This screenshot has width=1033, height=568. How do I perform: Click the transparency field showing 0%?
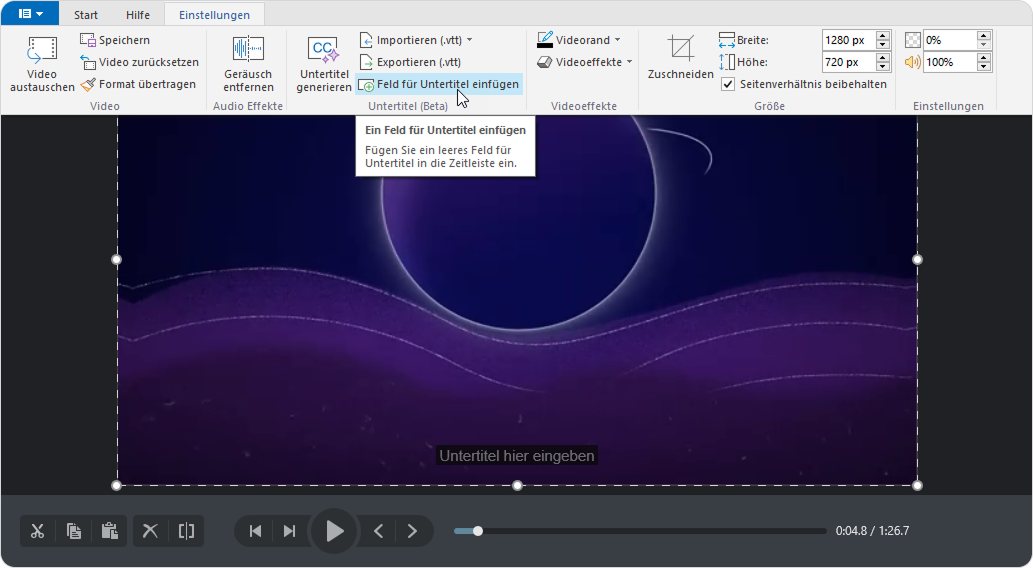click(x=949, y=40)
